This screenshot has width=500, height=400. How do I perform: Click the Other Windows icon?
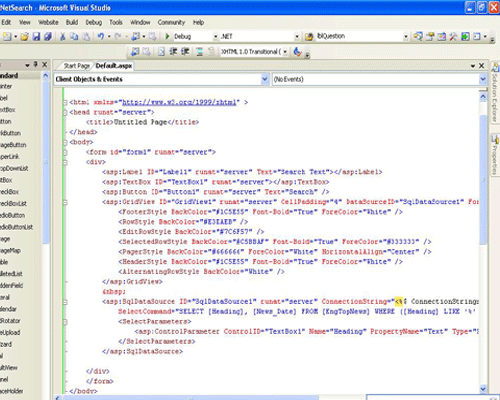477,36
